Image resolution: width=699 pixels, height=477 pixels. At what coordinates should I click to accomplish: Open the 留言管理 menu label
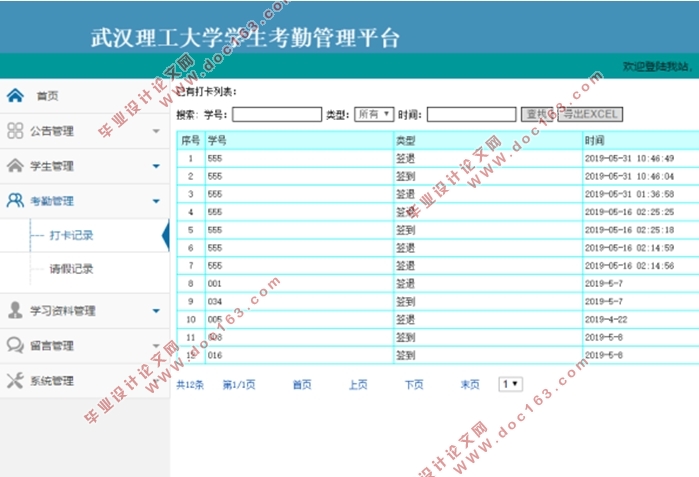[52, 345]
